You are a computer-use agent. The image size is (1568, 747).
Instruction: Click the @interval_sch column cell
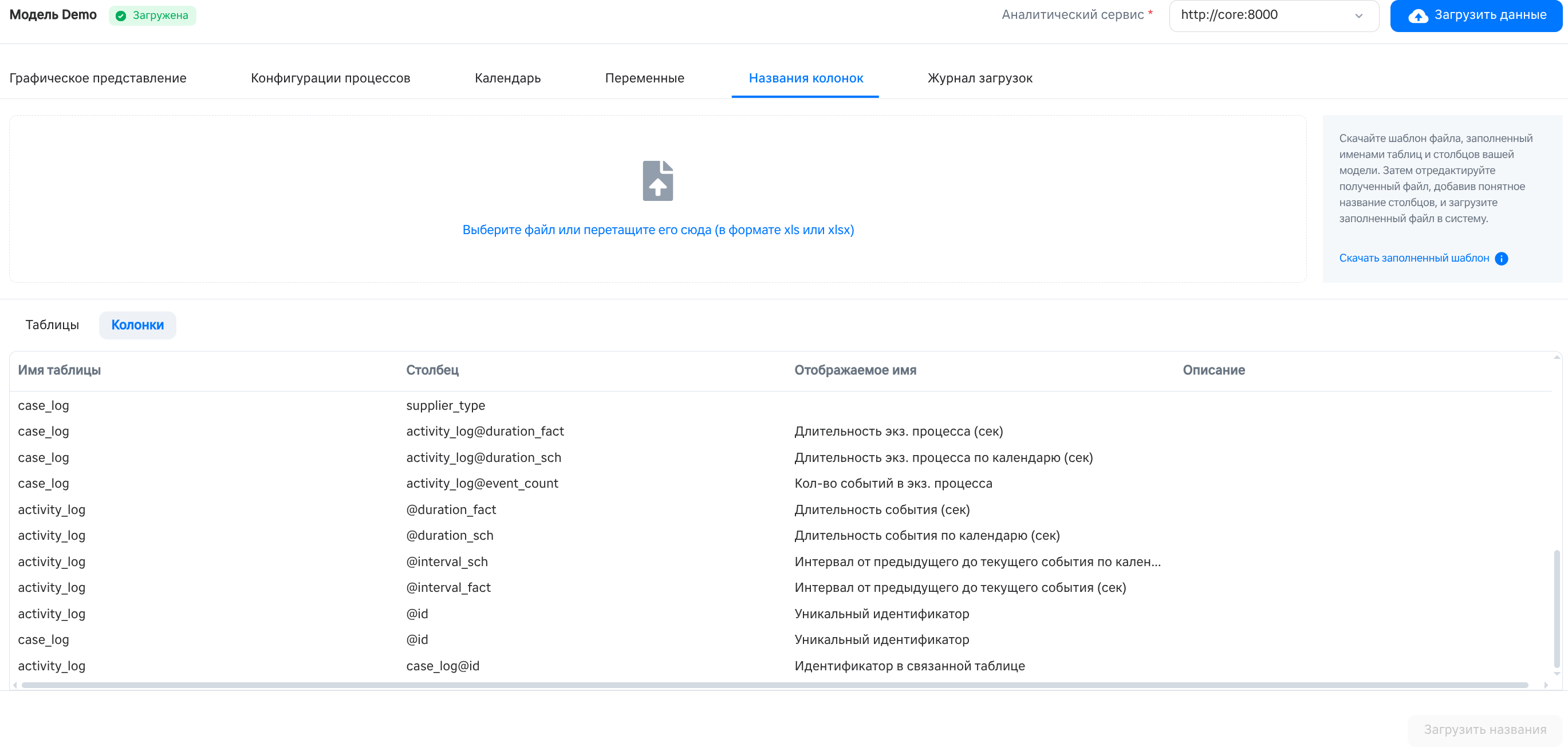(x=447, y=562)
